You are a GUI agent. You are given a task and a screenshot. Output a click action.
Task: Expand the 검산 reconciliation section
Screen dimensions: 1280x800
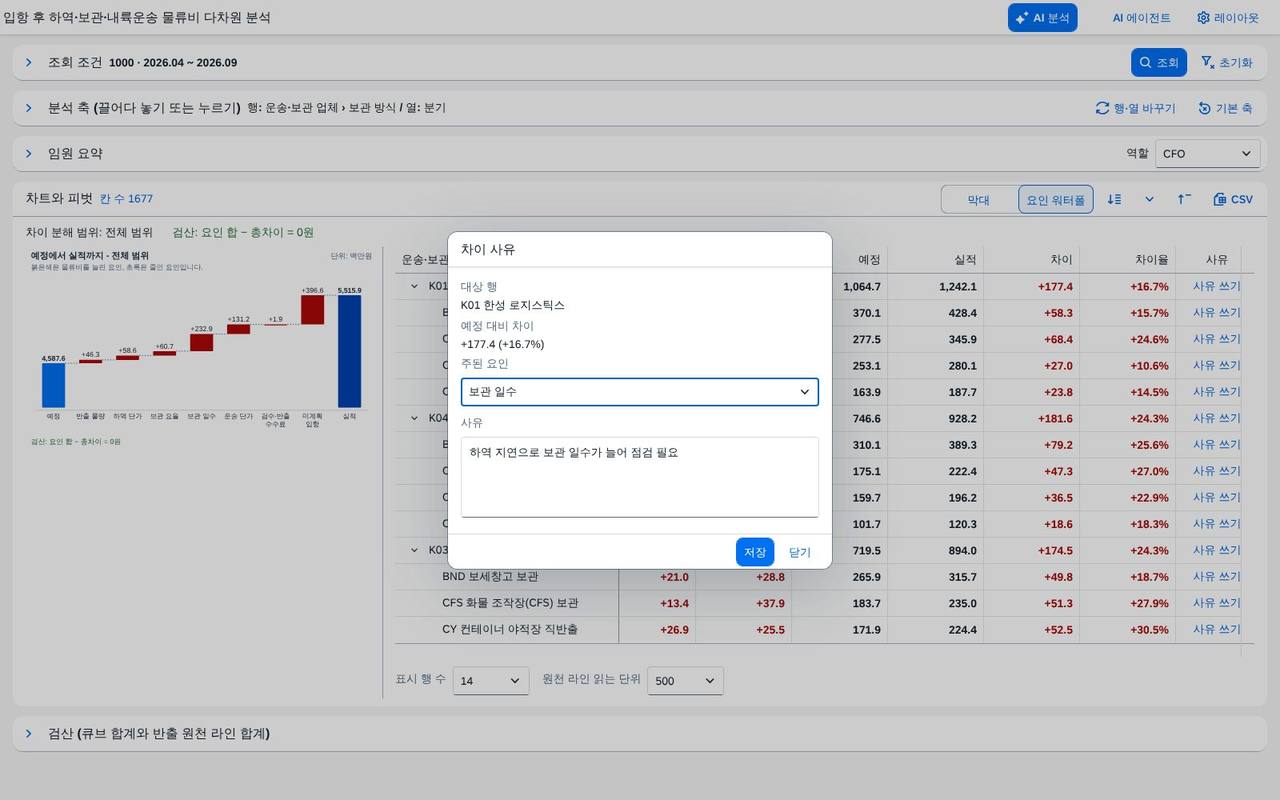(29, 733)
